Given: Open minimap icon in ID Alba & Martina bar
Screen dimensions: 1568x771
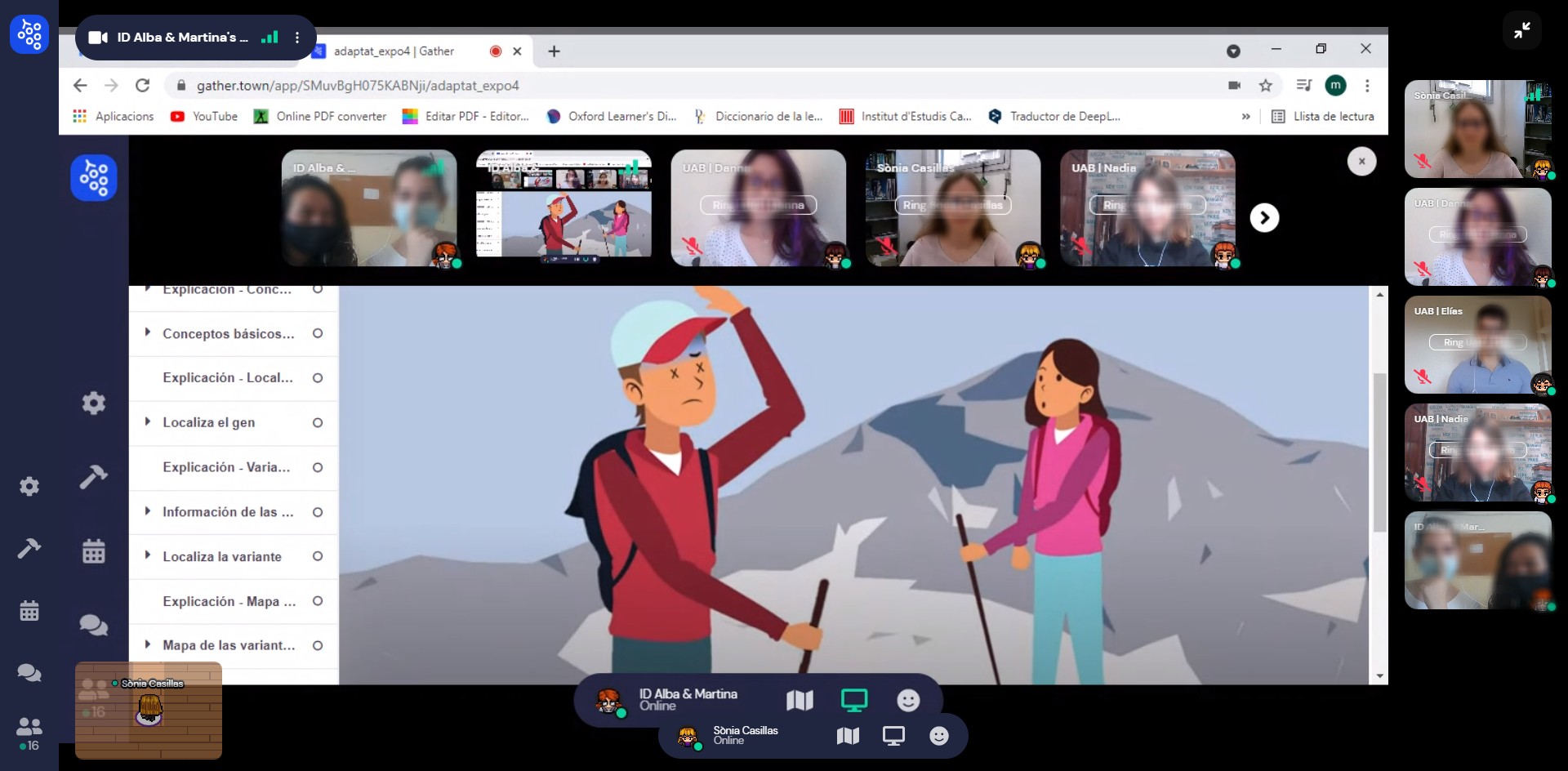Looking at the screenshot, I should [x=800, y=700].
